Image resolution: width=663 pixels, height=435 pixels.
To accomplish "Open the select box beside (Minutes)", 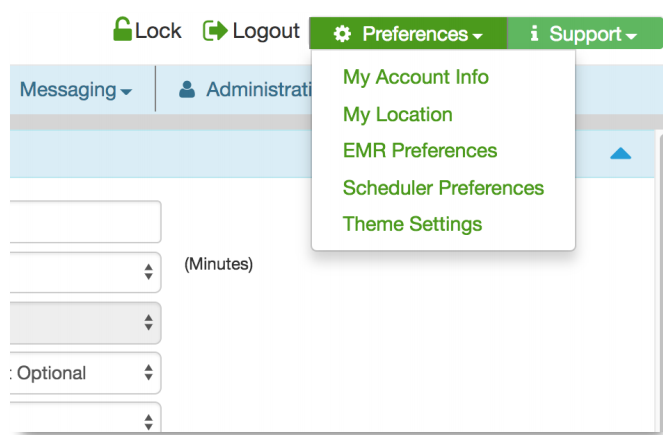I will pyautogui.click(x=85, y=272).
